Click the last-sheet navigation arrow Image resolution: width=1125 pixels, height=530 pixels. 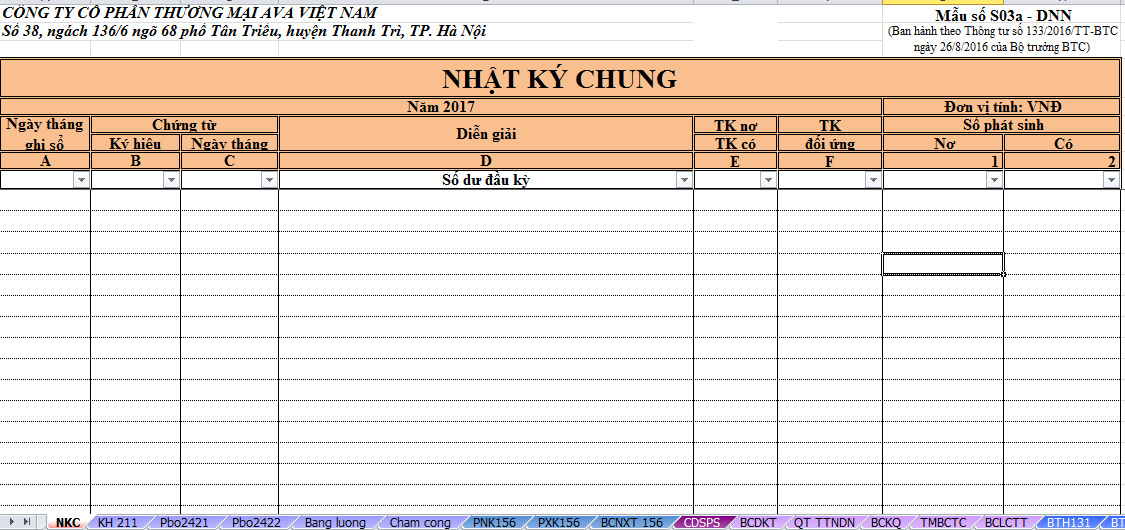point(27,522)
